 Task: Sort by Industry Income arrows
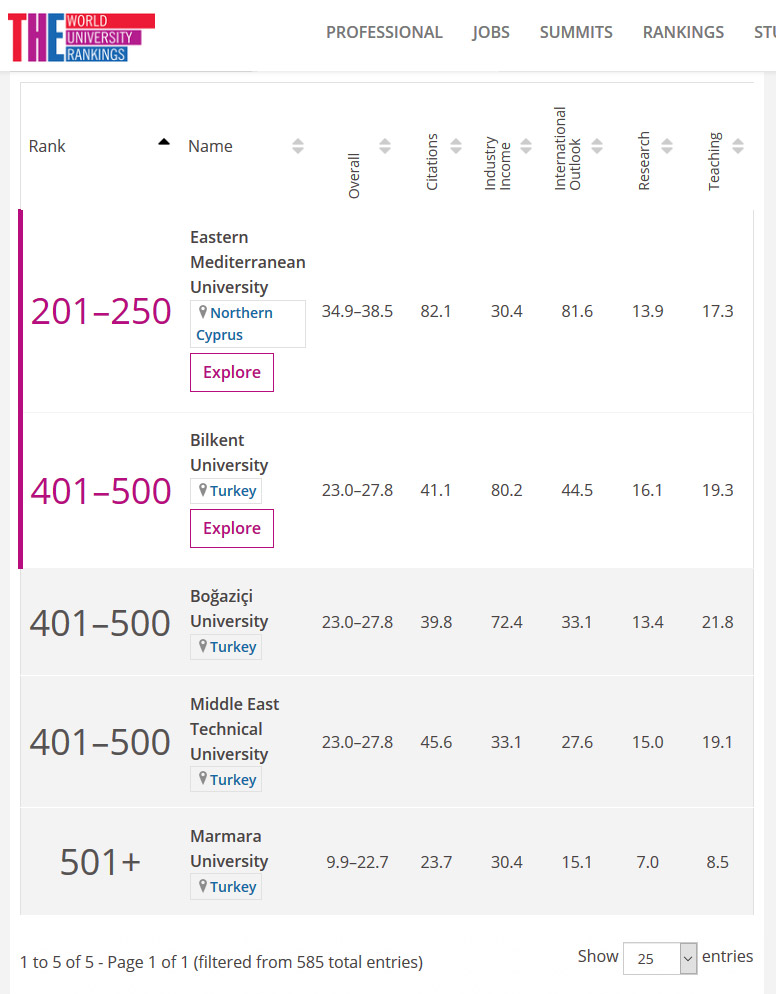coord(526,146)
